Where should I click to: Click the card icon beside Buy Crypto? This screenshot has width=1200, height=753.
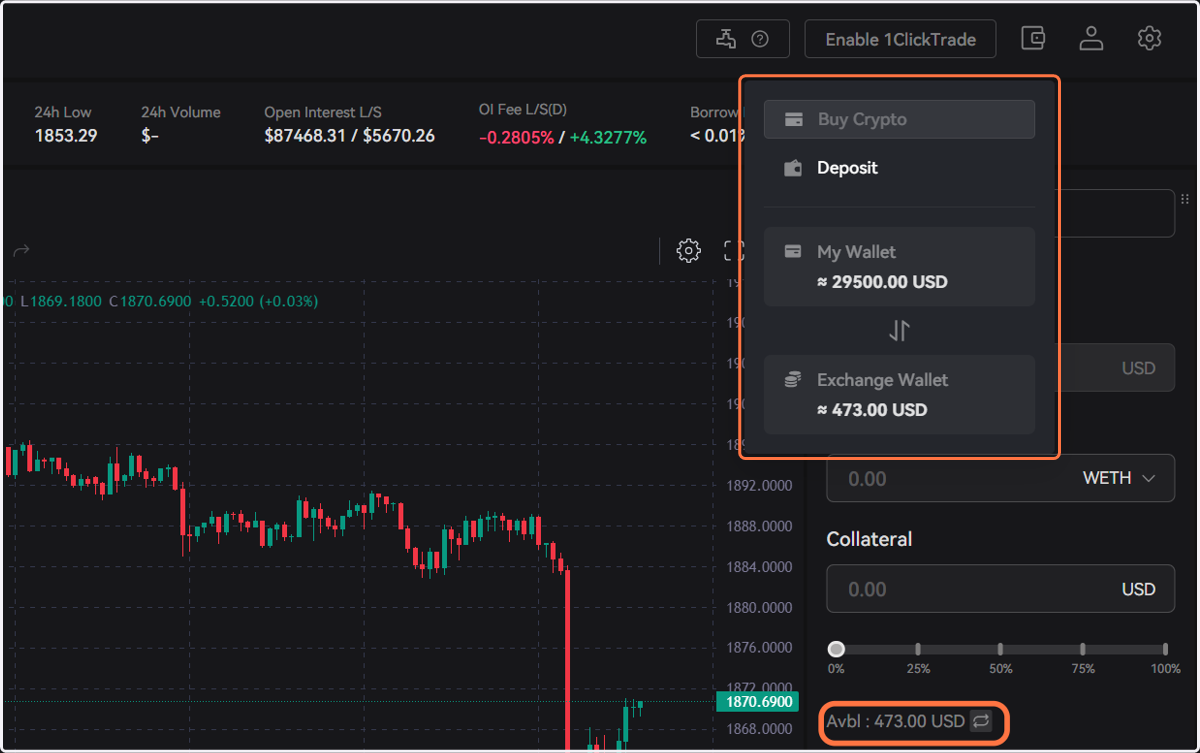click(794, 119)
